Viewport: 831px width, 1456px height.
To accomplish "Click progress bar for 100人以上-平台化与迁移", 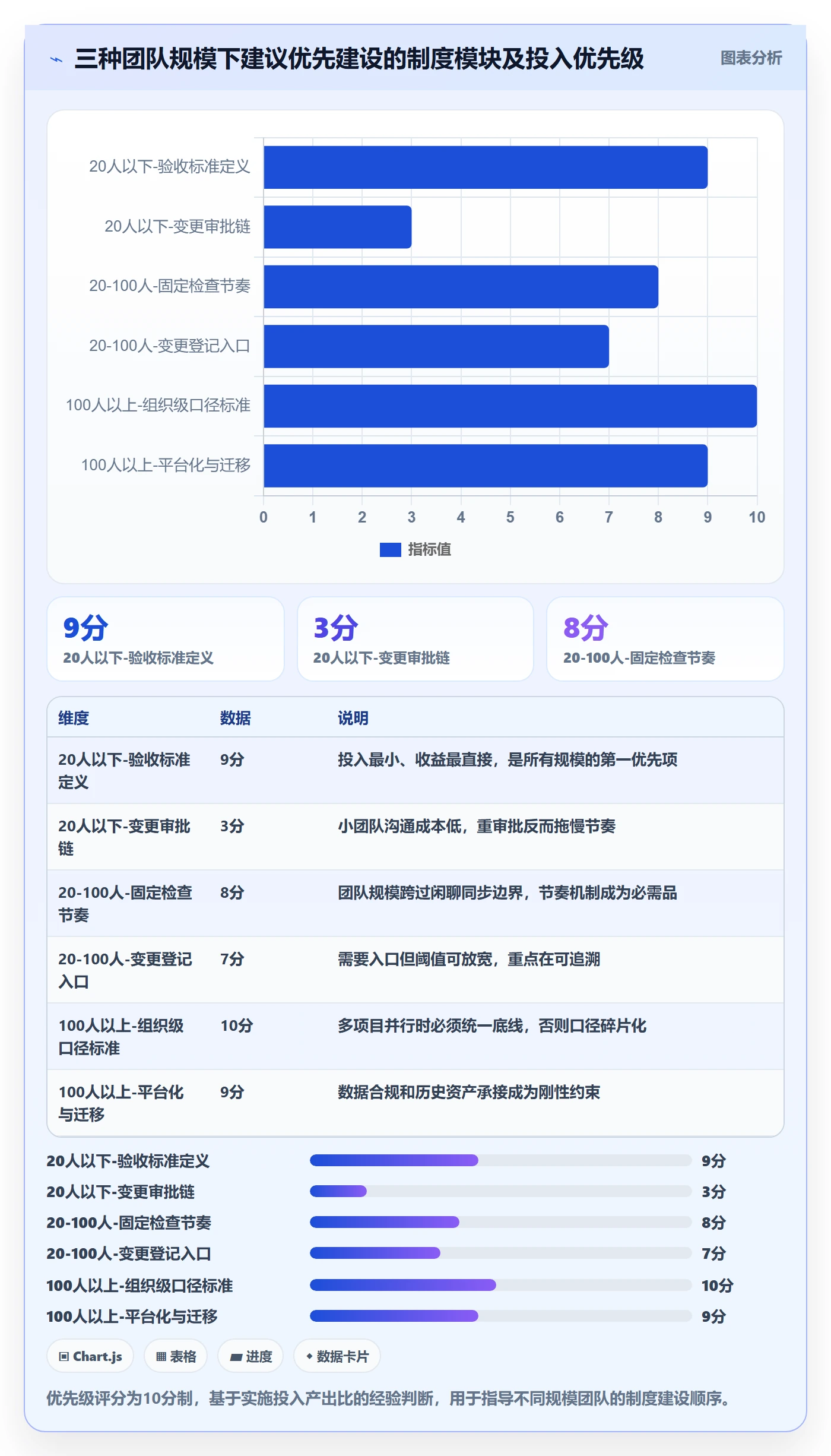I will click(500, 1316).
